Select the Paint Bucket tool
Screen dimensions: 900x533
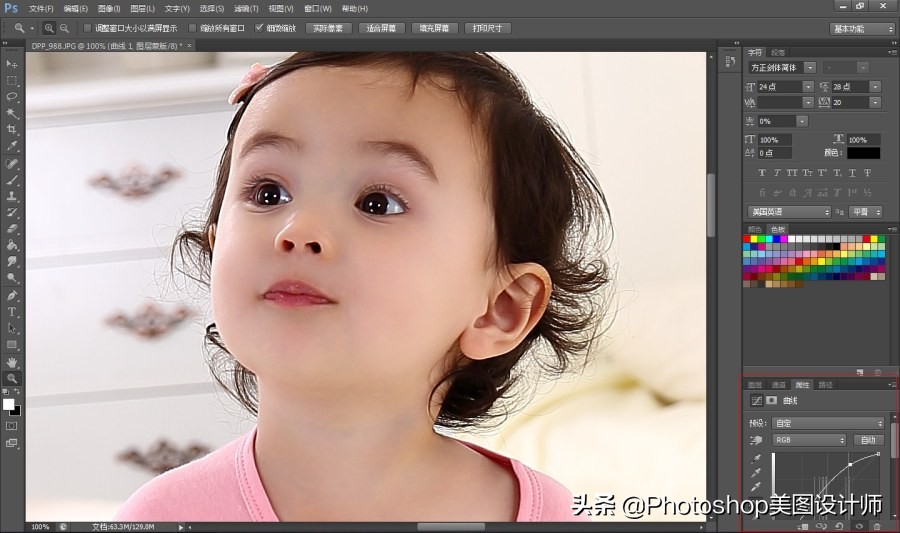click(11, 245)
